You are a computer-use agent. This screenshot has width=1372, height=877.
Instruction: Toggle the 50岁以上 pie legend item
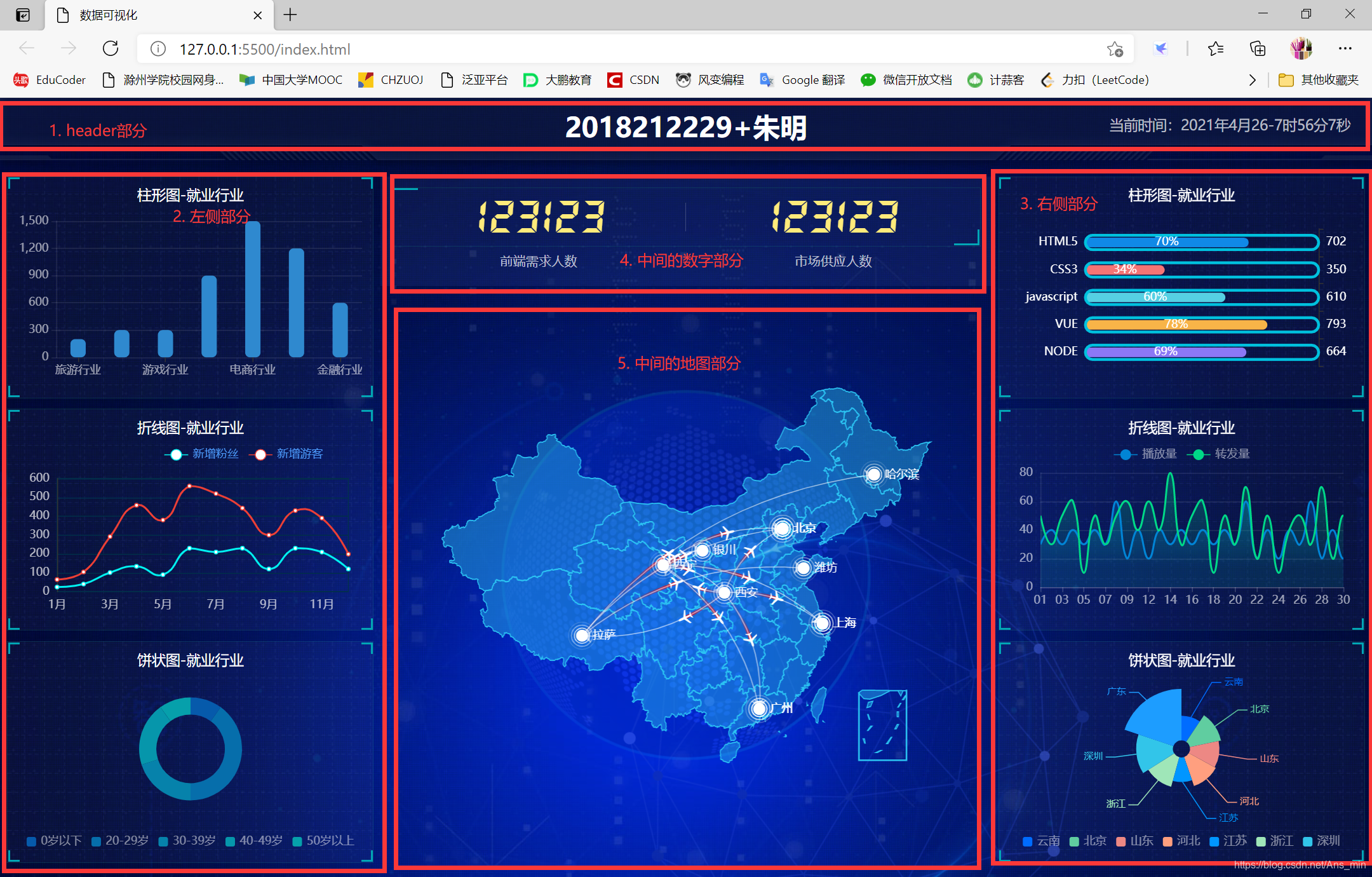[323, 841]
